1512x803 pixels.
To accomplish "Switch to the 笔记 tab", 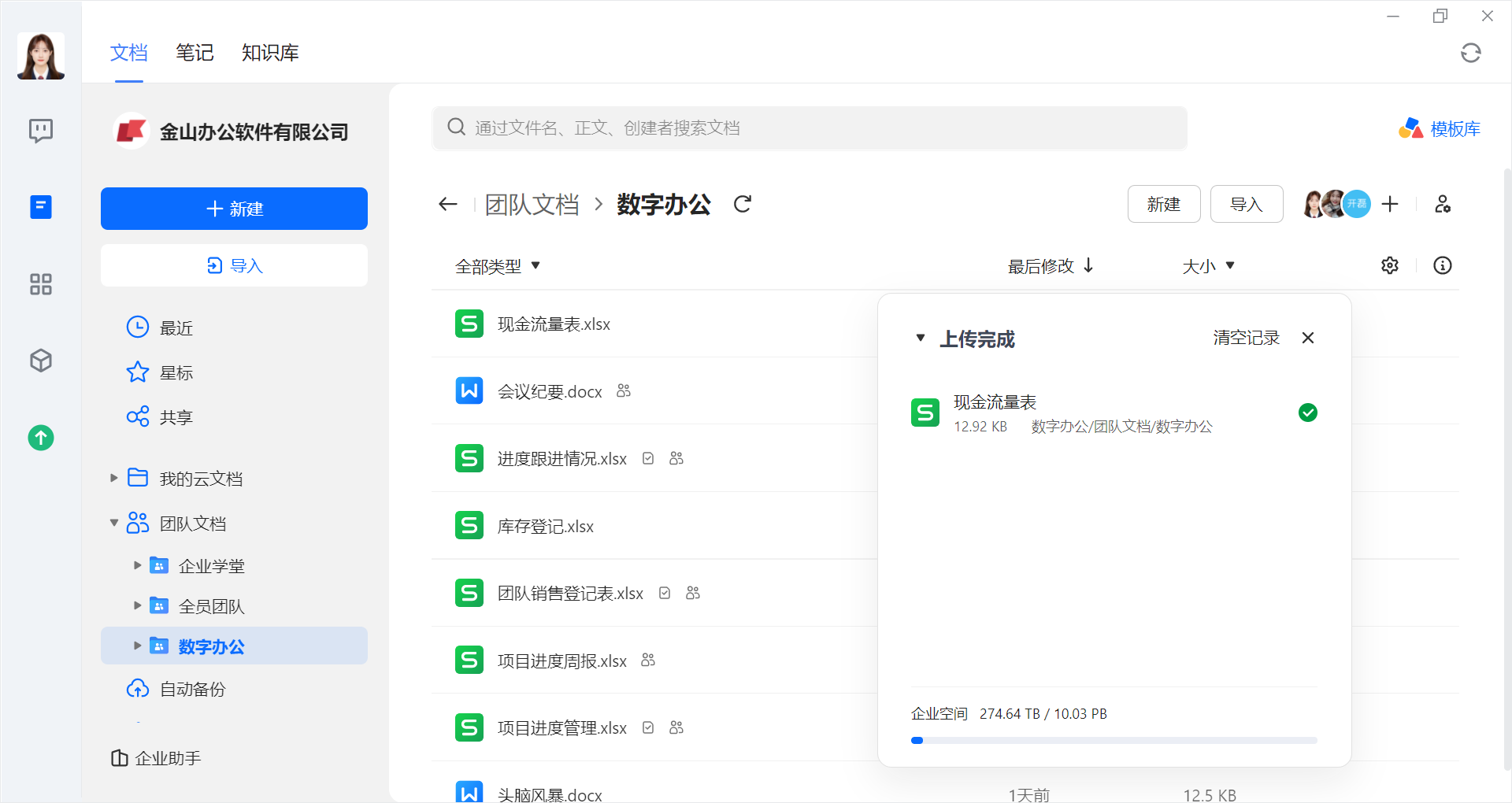I will point(195,53).
